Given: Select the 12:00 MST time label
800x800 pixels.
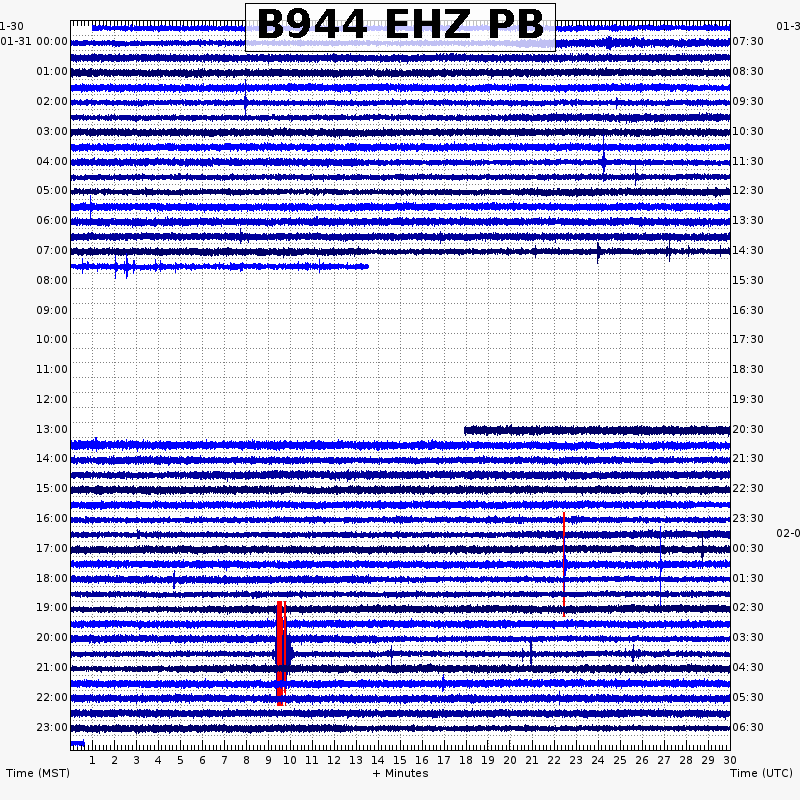Looking at the screenshot, I should (52, 399).
